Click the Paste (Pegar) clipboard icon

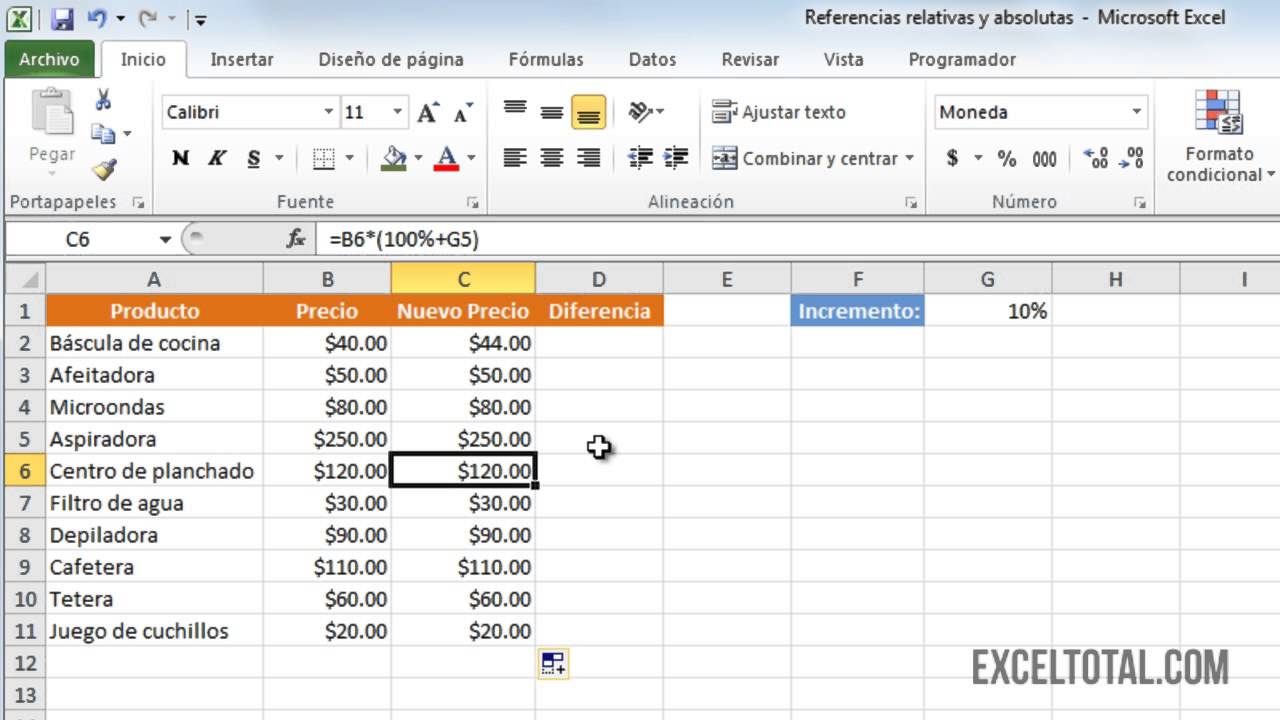click(52, 112)
